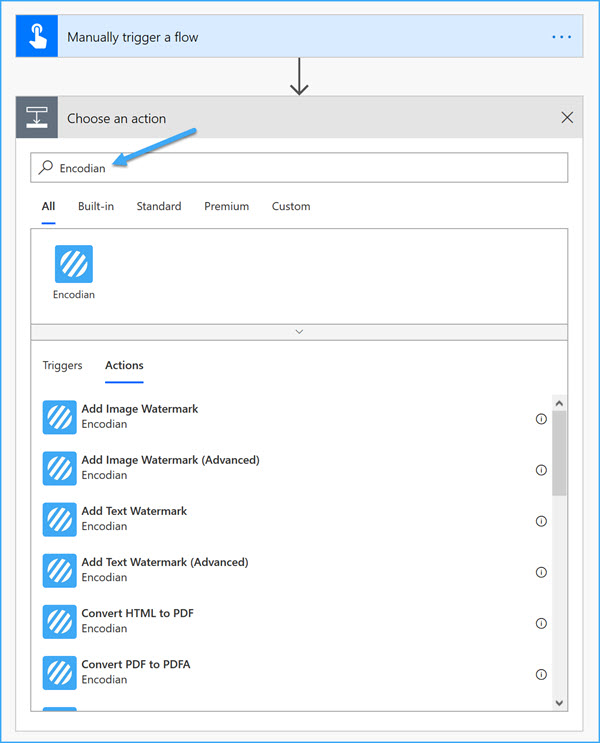Show info for Add Image Watermark
This screenshot has height=743, width=600.
pyautogui.click(x=541, y=419)
